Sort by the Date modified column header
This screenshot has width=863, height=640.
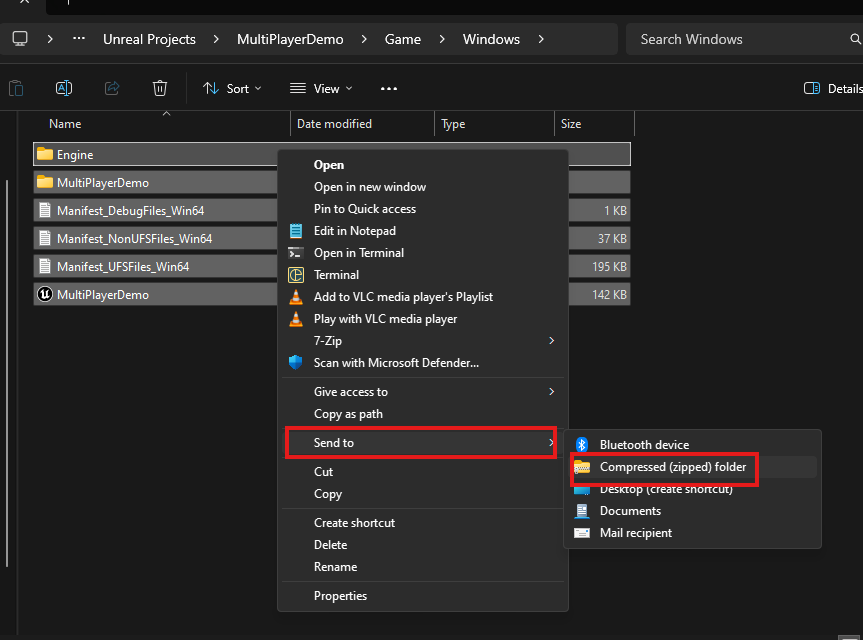pyautogui.click(x=334, y=124)
